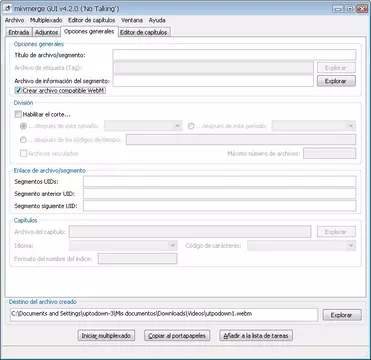Expand the Código de carácteres dropdown
The width and height of the screenshot is (371, 360).
point(301,246)
